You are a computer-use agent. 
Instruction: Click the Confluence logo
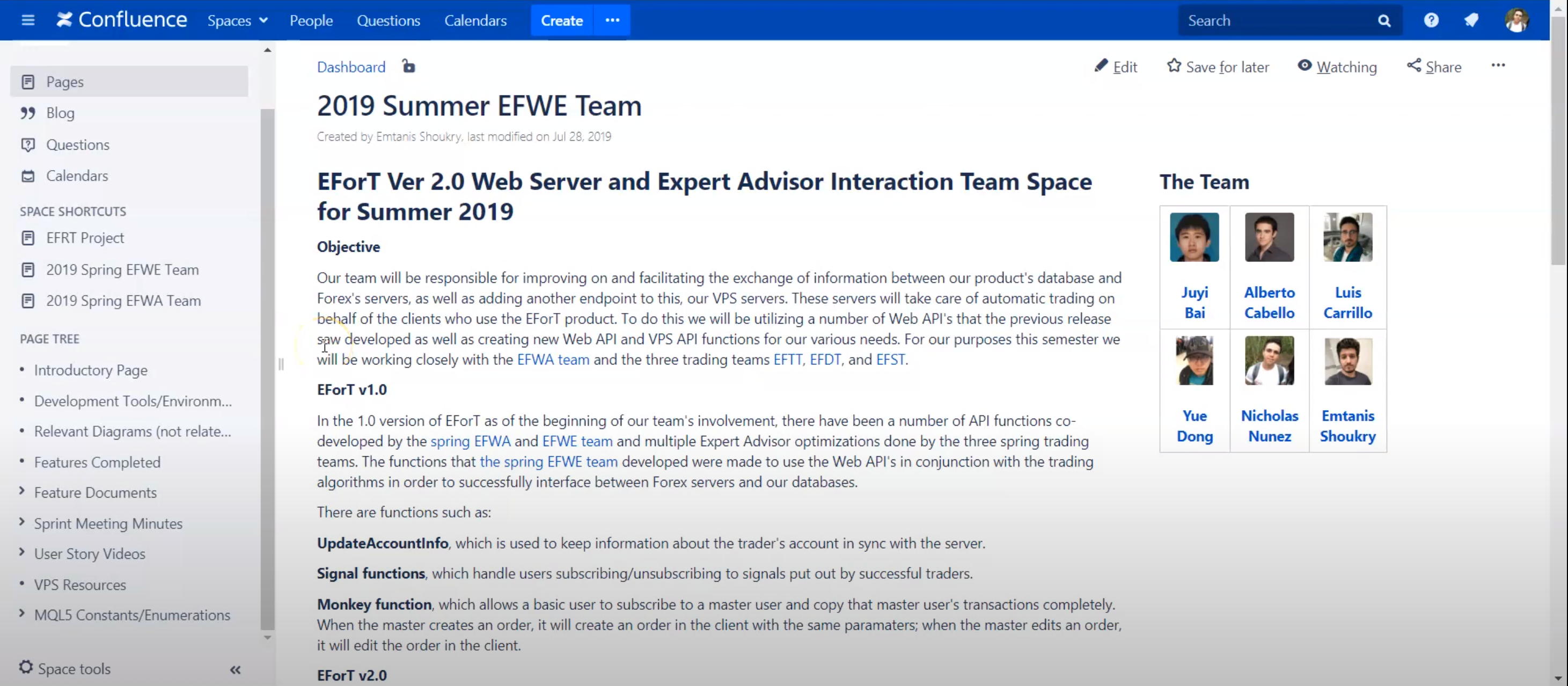[122, 20]
